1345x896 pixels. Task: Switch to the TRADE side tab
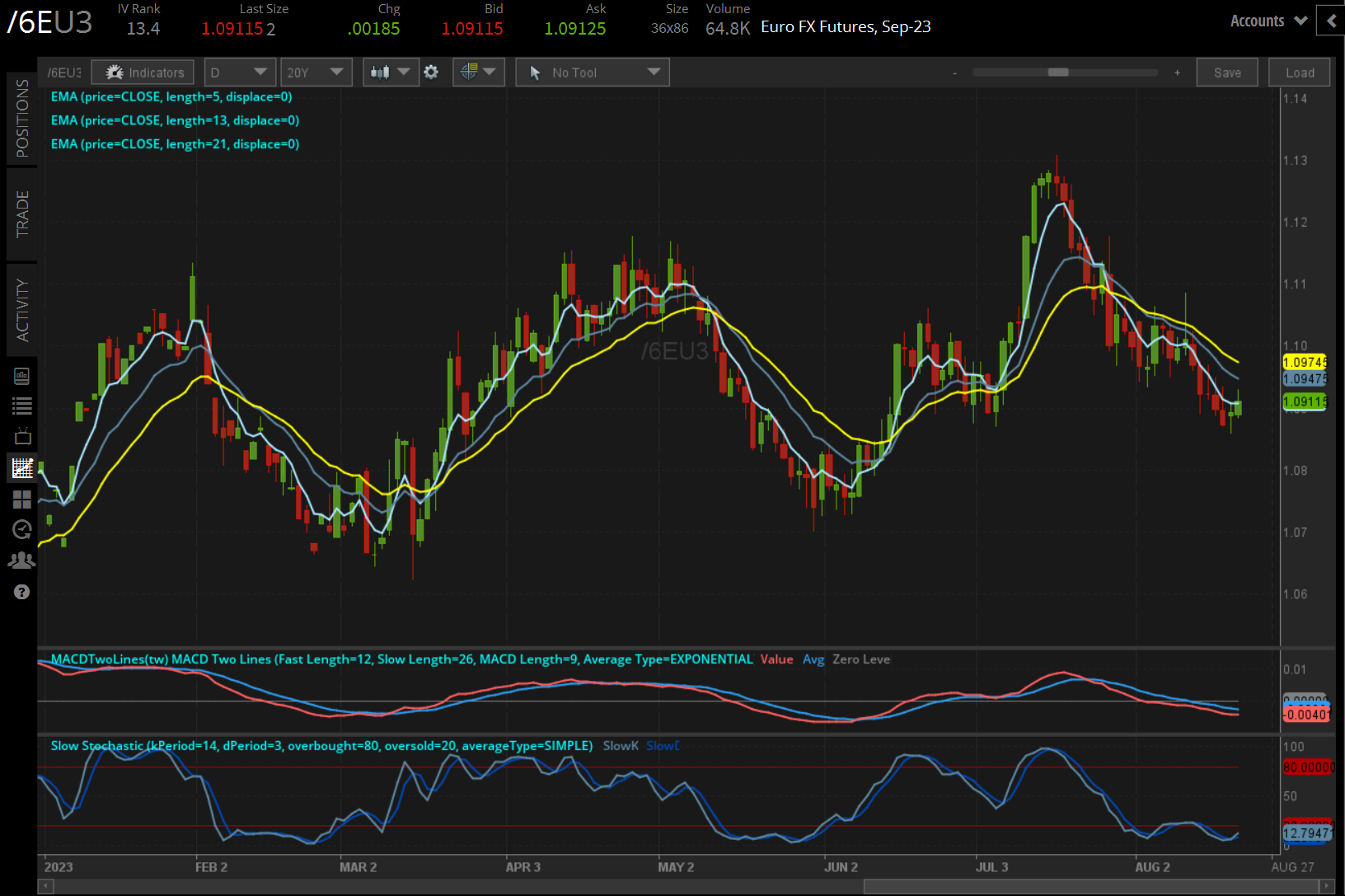coord(22,214)
